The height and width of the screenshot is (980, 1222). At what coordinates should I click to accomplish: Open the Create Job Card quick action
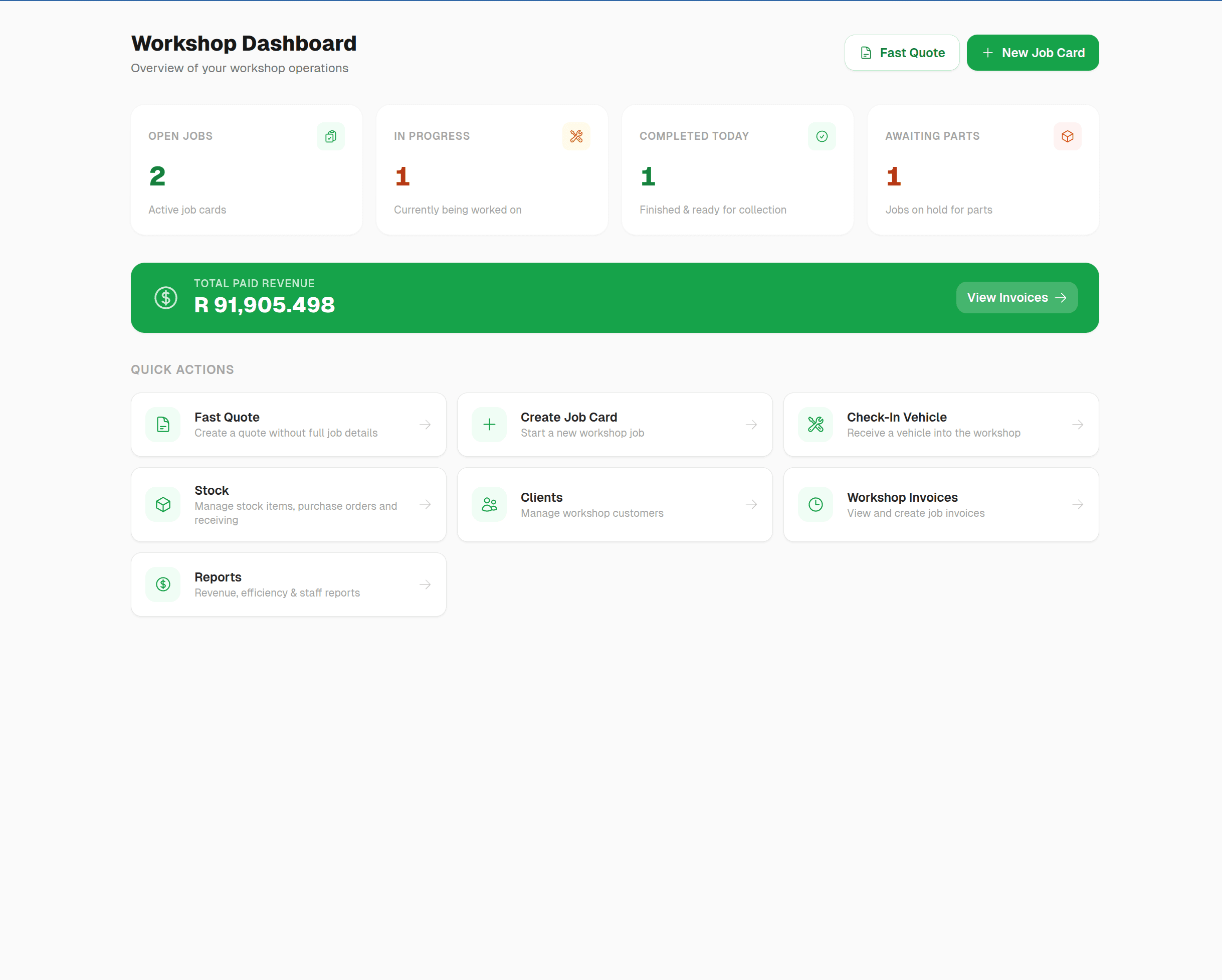615,425
